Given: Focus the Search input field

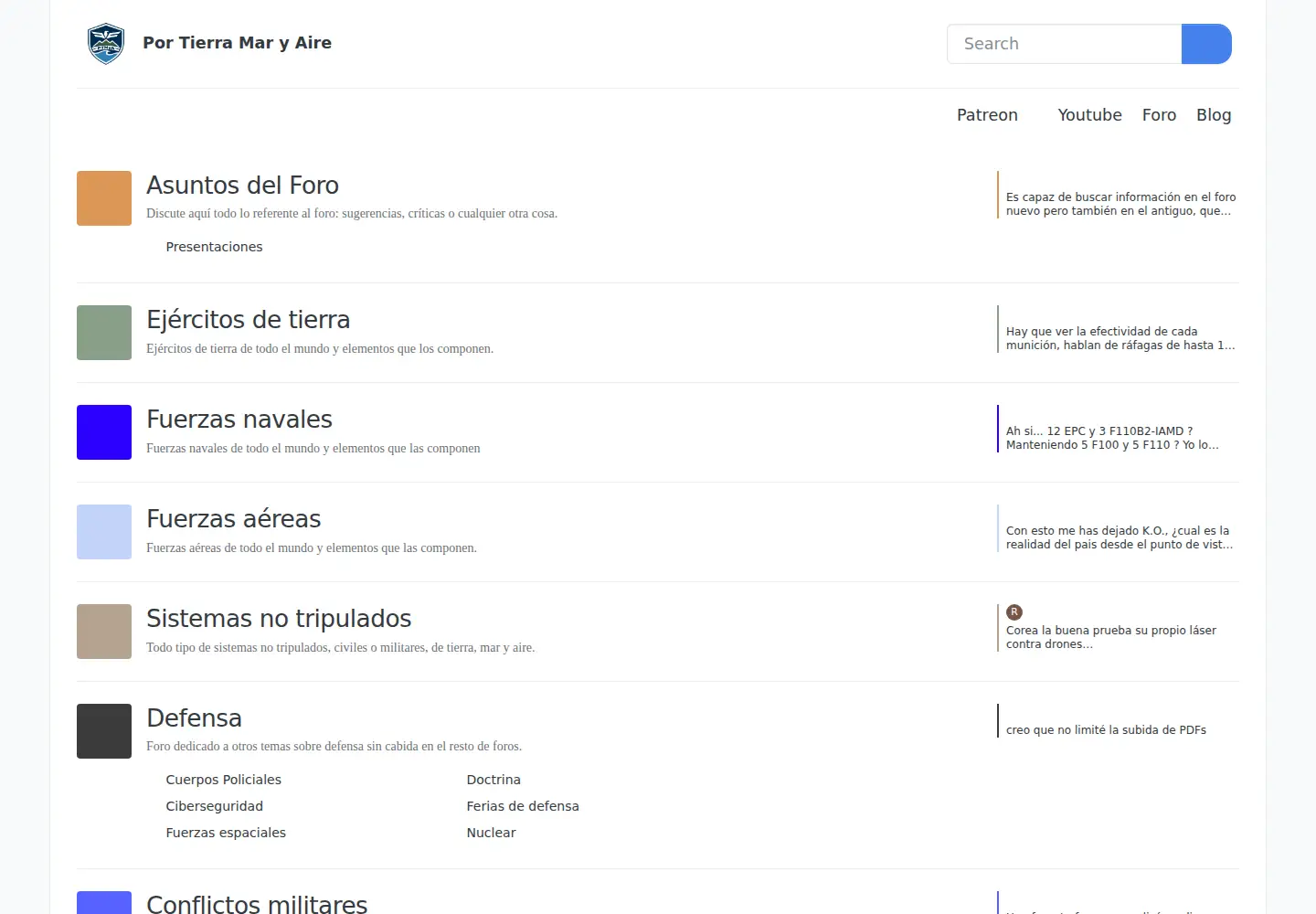Looking at the screenshot, I should coord(1065,44).
